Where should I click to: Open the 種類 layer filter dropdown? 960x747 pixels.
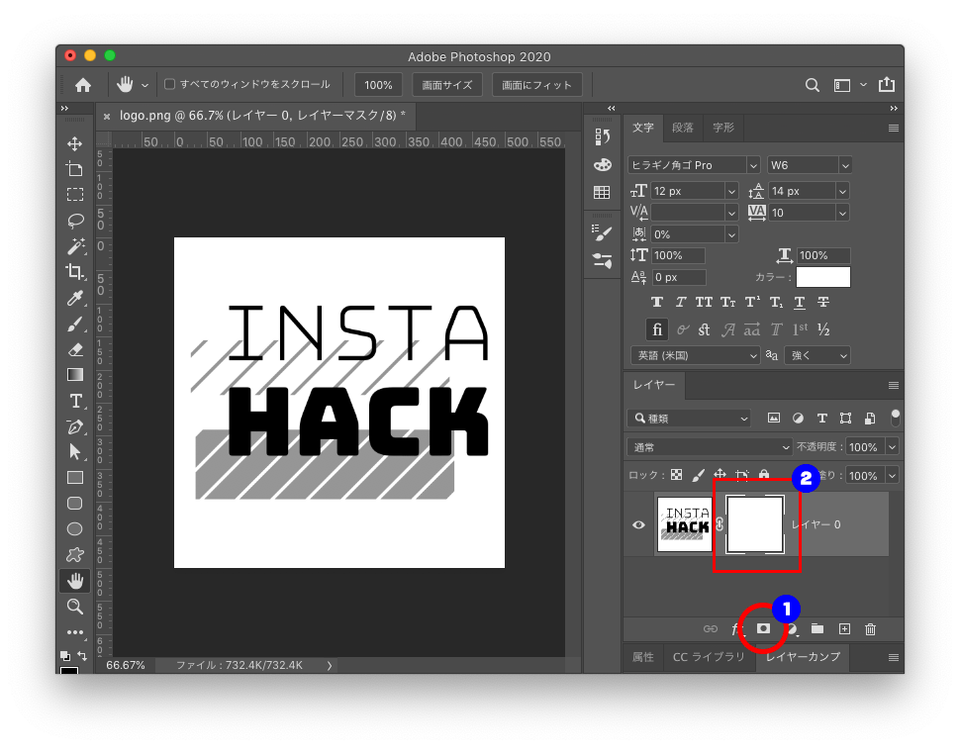click(689, 418)
